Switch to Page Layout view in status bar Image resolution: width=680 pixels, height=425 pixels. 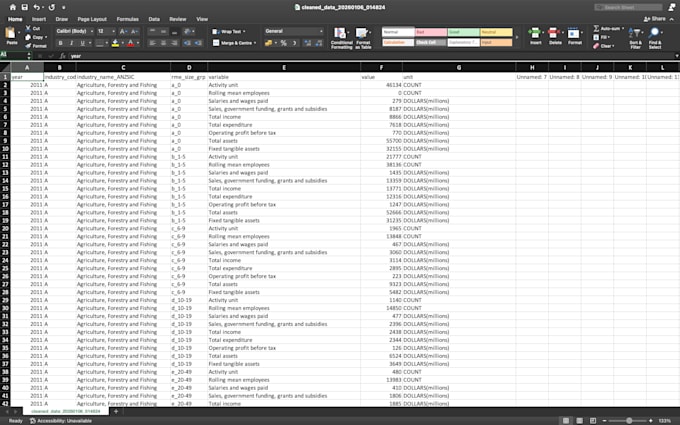click(579, 421)
